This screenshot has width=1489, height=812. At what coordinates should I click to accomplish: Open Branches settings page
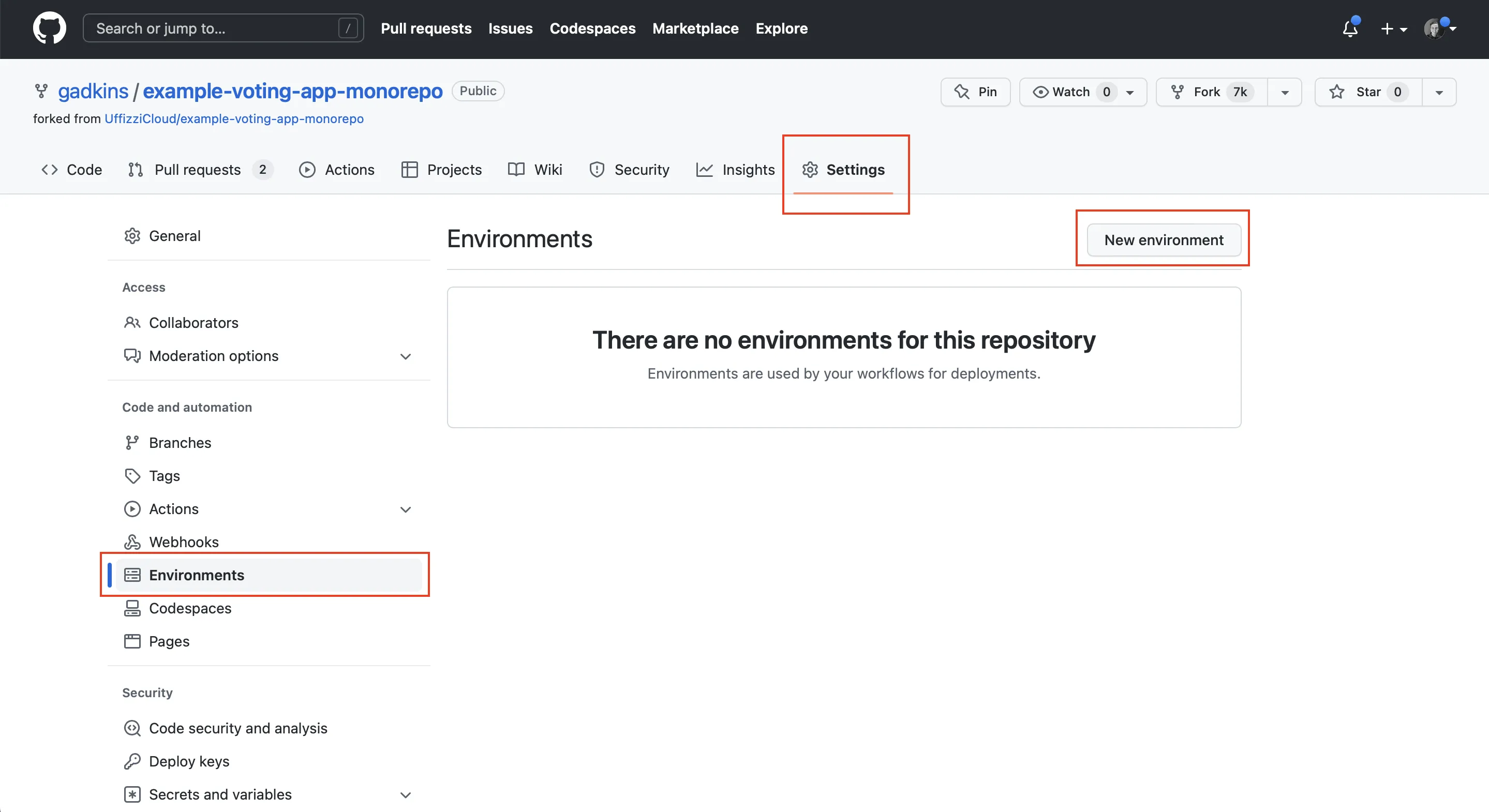(x=180, y=442)
